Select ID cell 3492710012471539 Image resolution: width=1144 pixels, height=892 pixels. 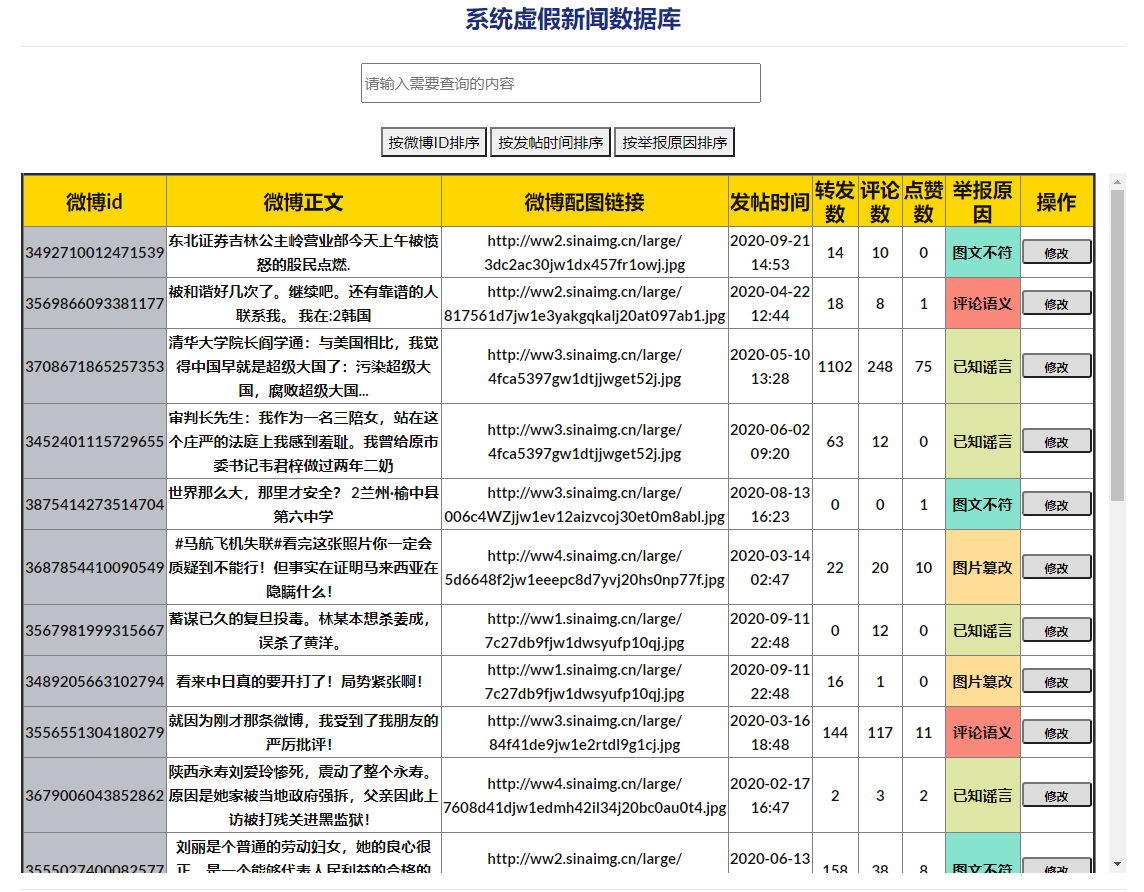click(x=95, y=252)
